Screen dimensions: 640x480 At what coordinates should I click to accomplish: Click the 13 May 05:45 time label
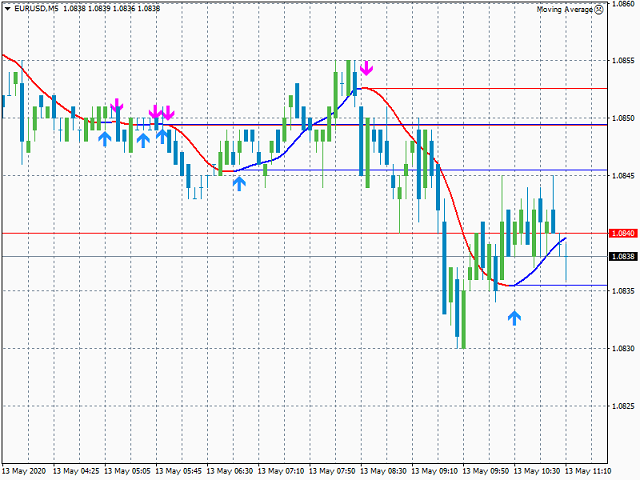coord(178,471)
